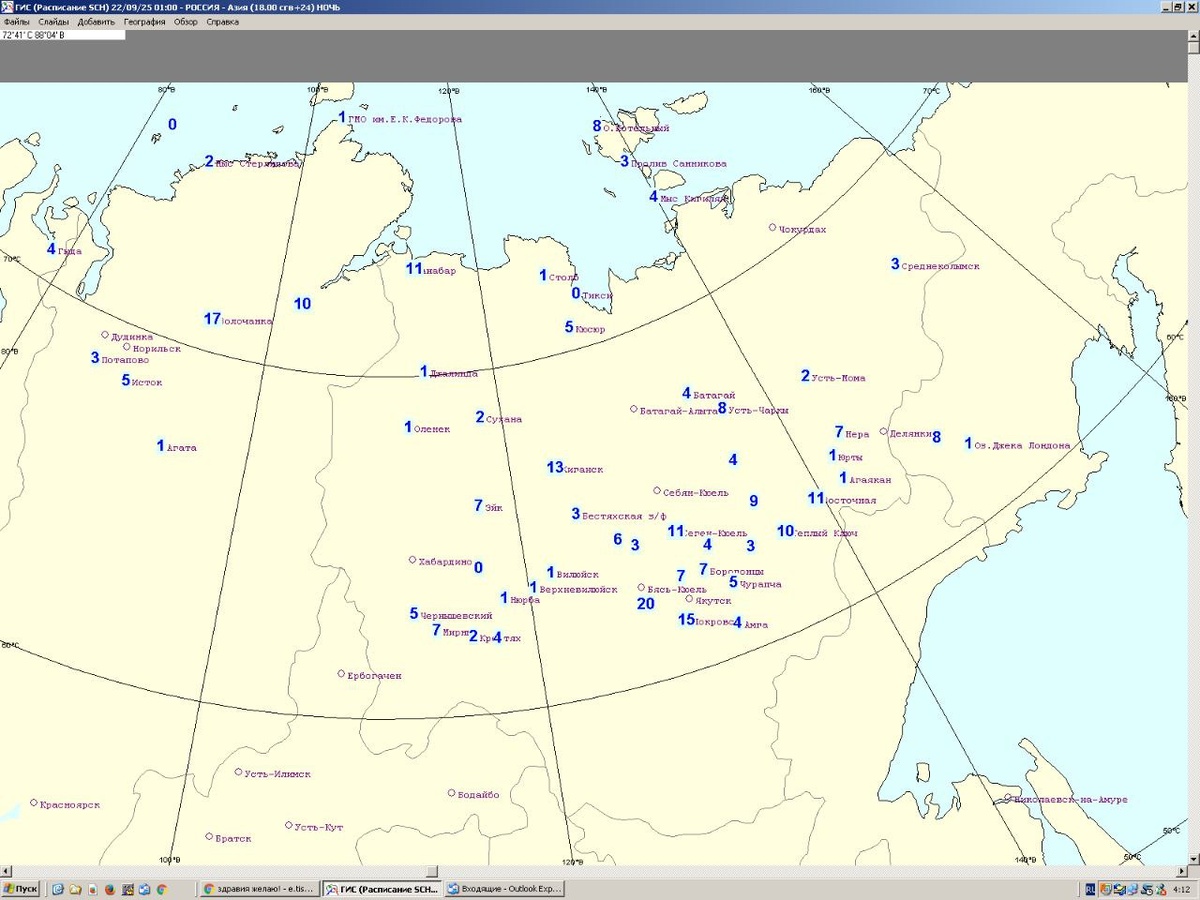Screen dimensions: 1200x900
Task: Click the Бодайбо station circle marker
Action: coord(451,793)
